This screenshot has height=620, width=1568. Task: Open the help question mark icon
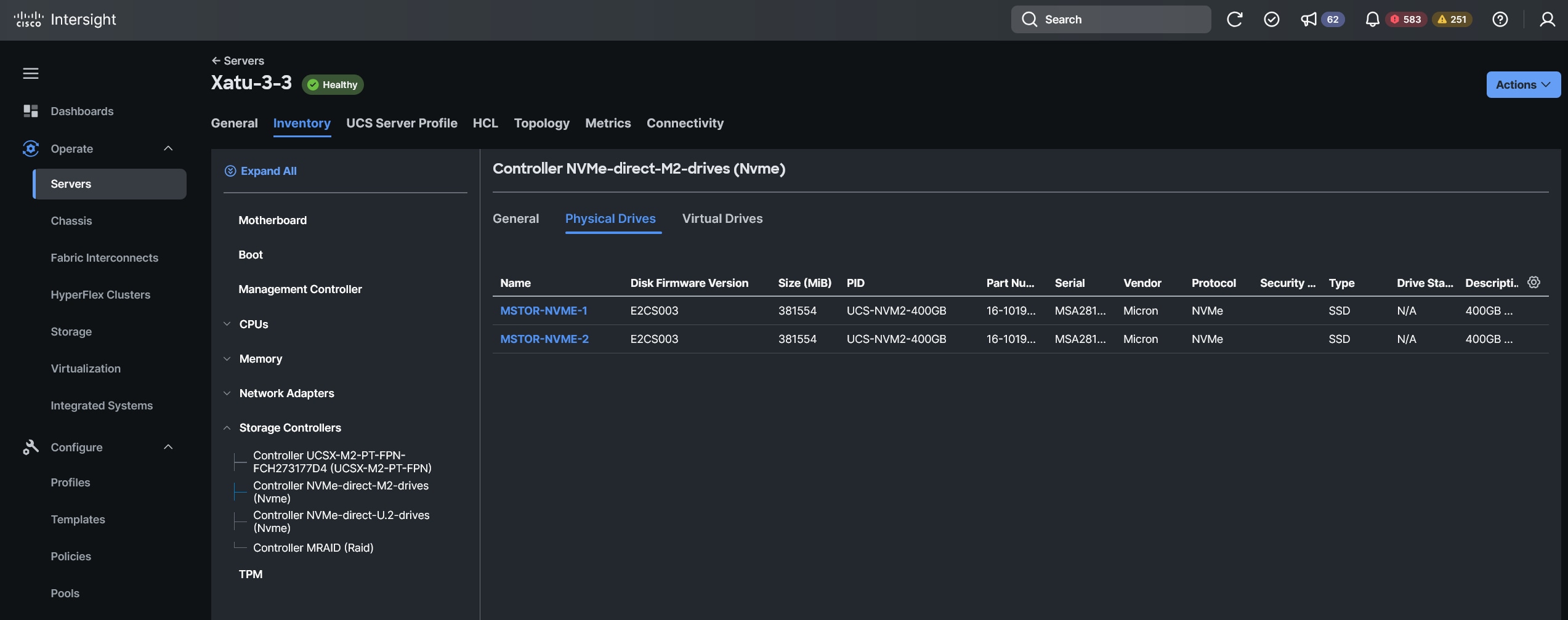(1500, 20)
